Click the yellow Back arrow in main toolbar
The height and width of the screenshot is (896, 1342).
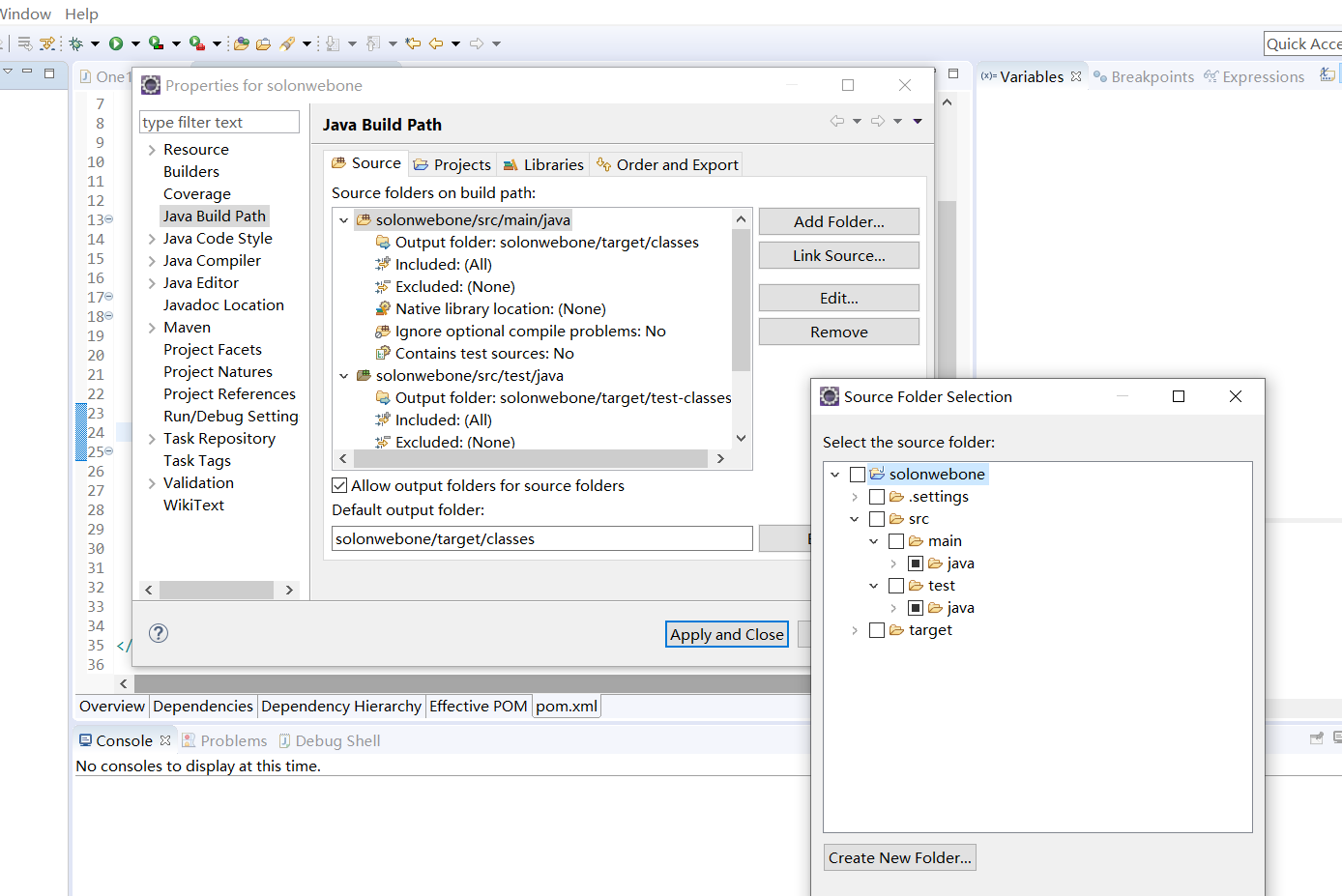click(x=436, y=43)
